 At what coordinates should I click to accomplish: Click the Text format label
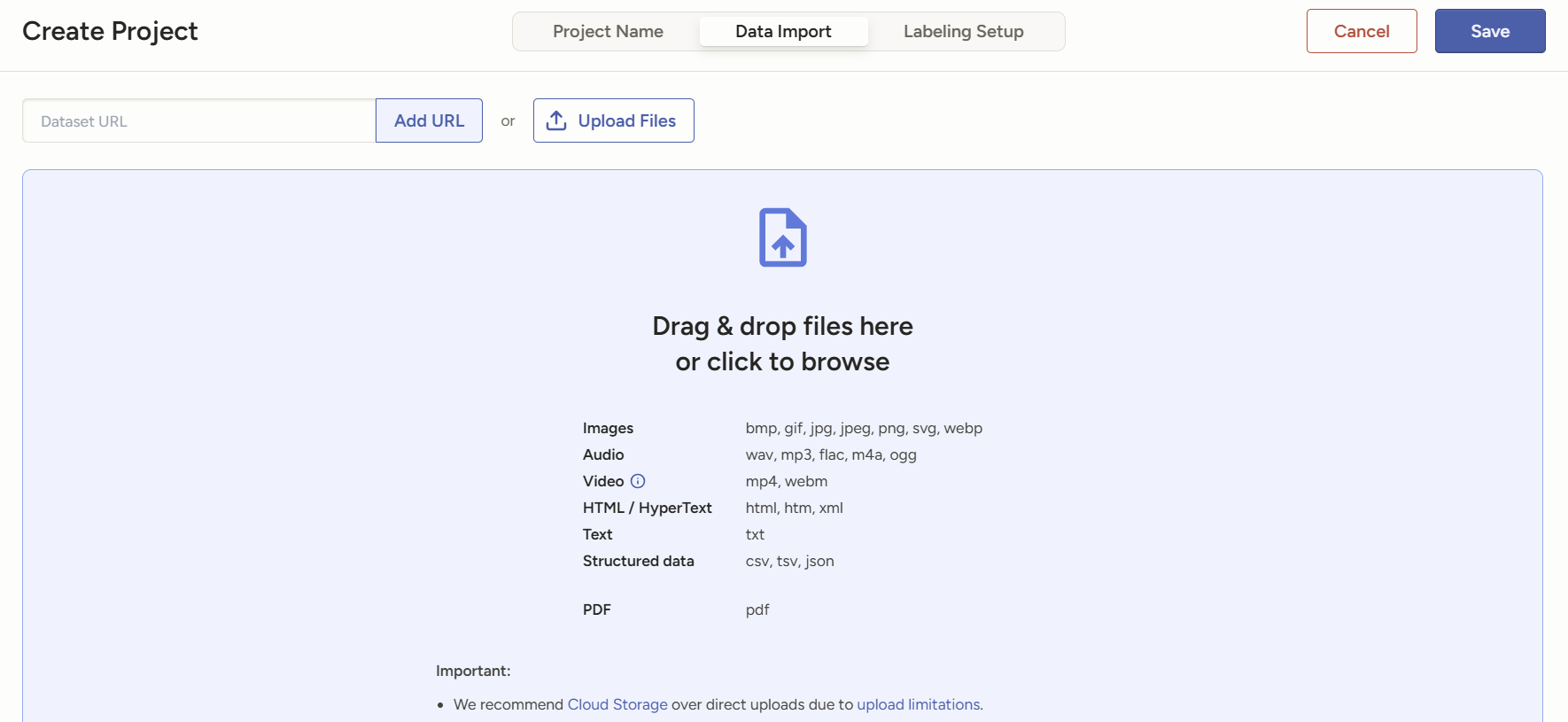click(x=598, y=534)
